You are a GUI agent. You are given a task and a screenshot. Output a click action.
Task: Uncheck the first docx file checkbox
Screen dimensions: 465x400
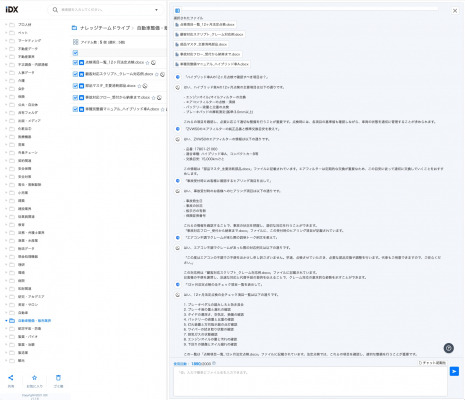[x=75, y=62]
